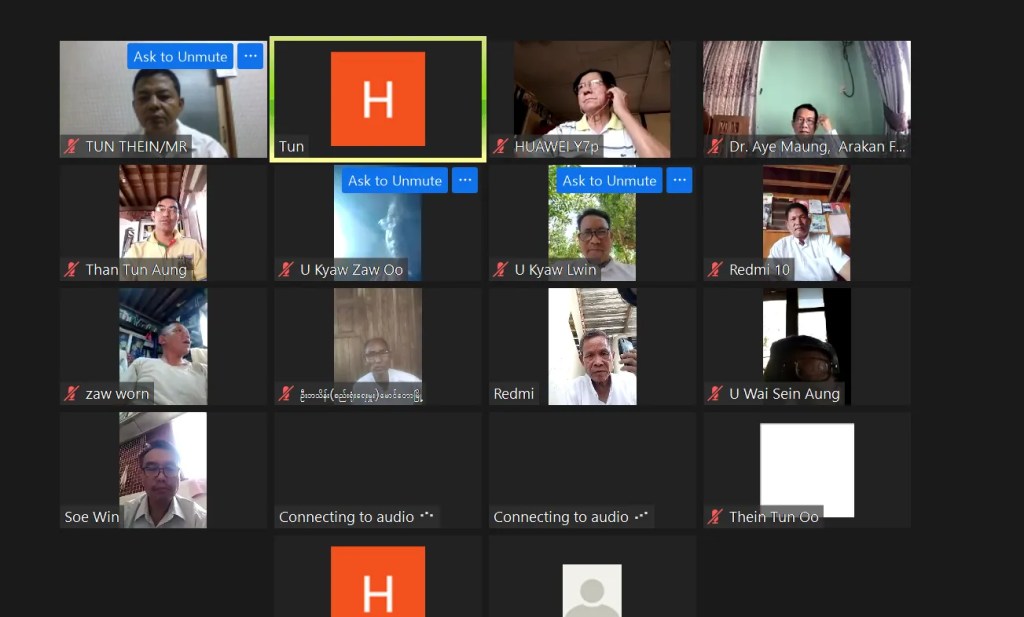Click muted microphone icon beside zaw worn
This screenshot has width=1024, height=617.
(72, 394)
